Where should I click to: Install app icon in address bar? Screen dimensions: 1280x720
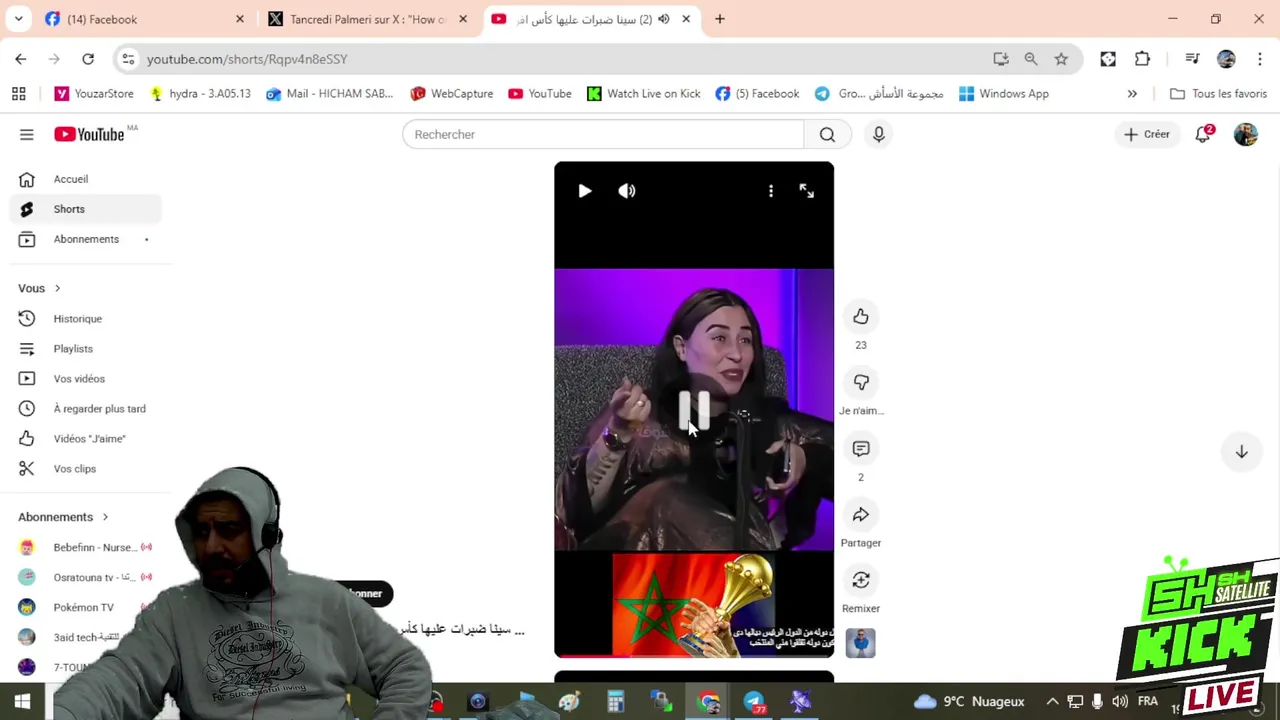(x=1001, y=59)
